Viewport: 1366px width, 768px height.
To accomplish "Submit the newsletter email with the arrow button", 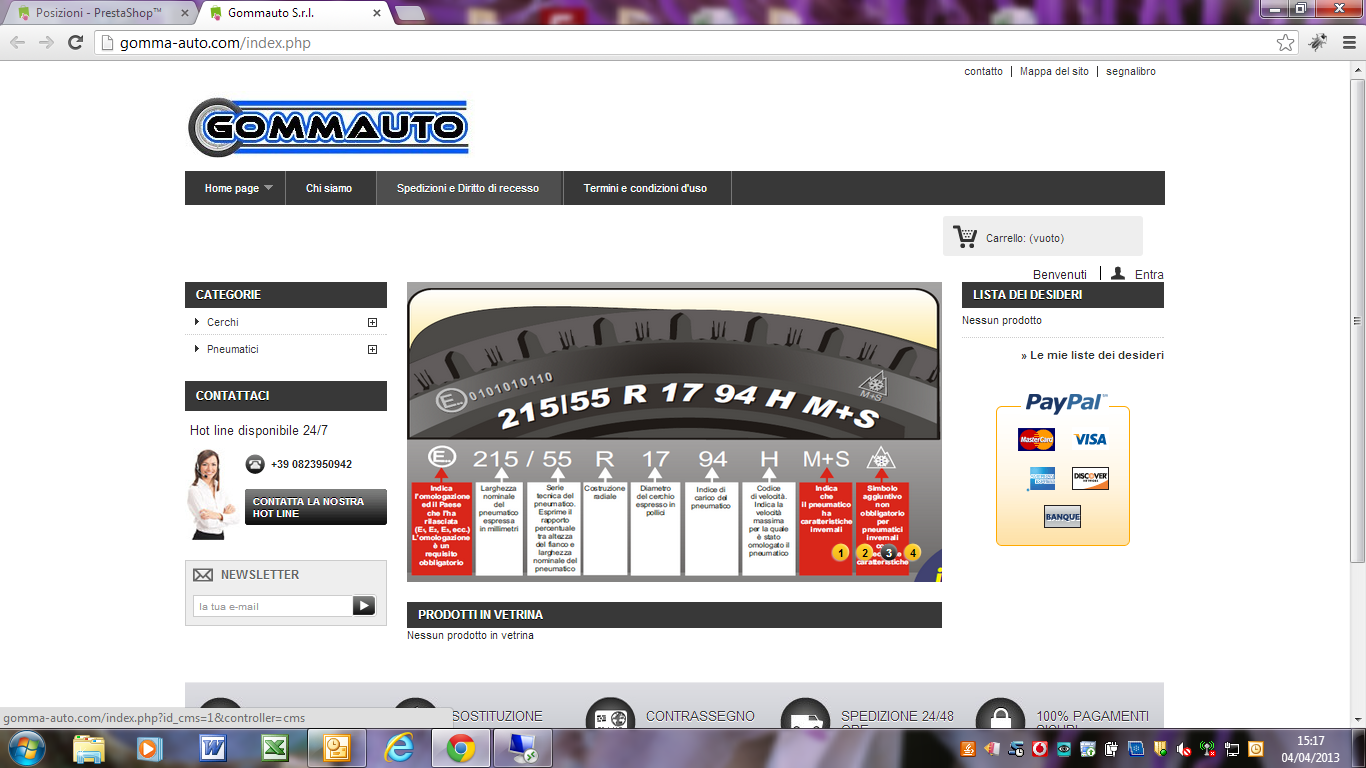I will (x=364, y=606).
